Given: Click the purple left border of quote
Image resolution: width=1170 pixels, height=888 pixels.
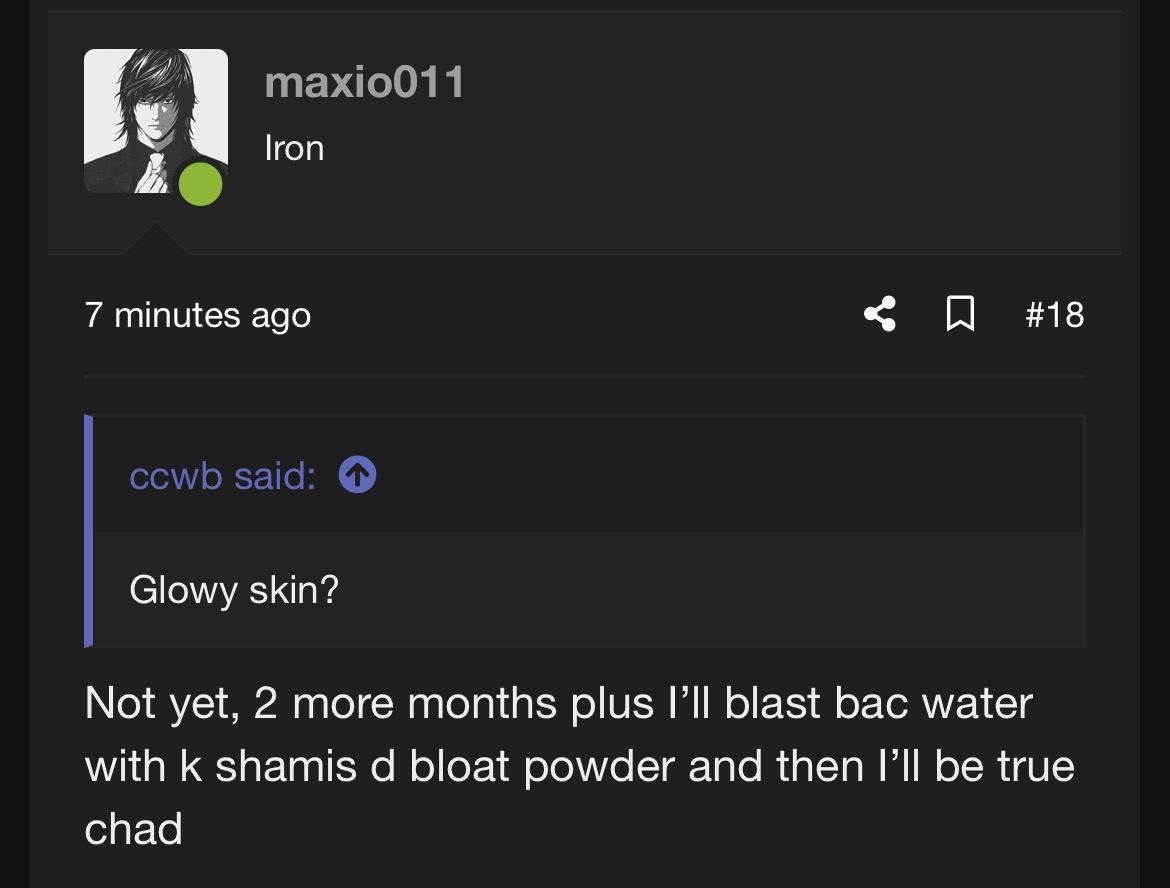Looking at the screenshot, I should click(x=89, y=530).
